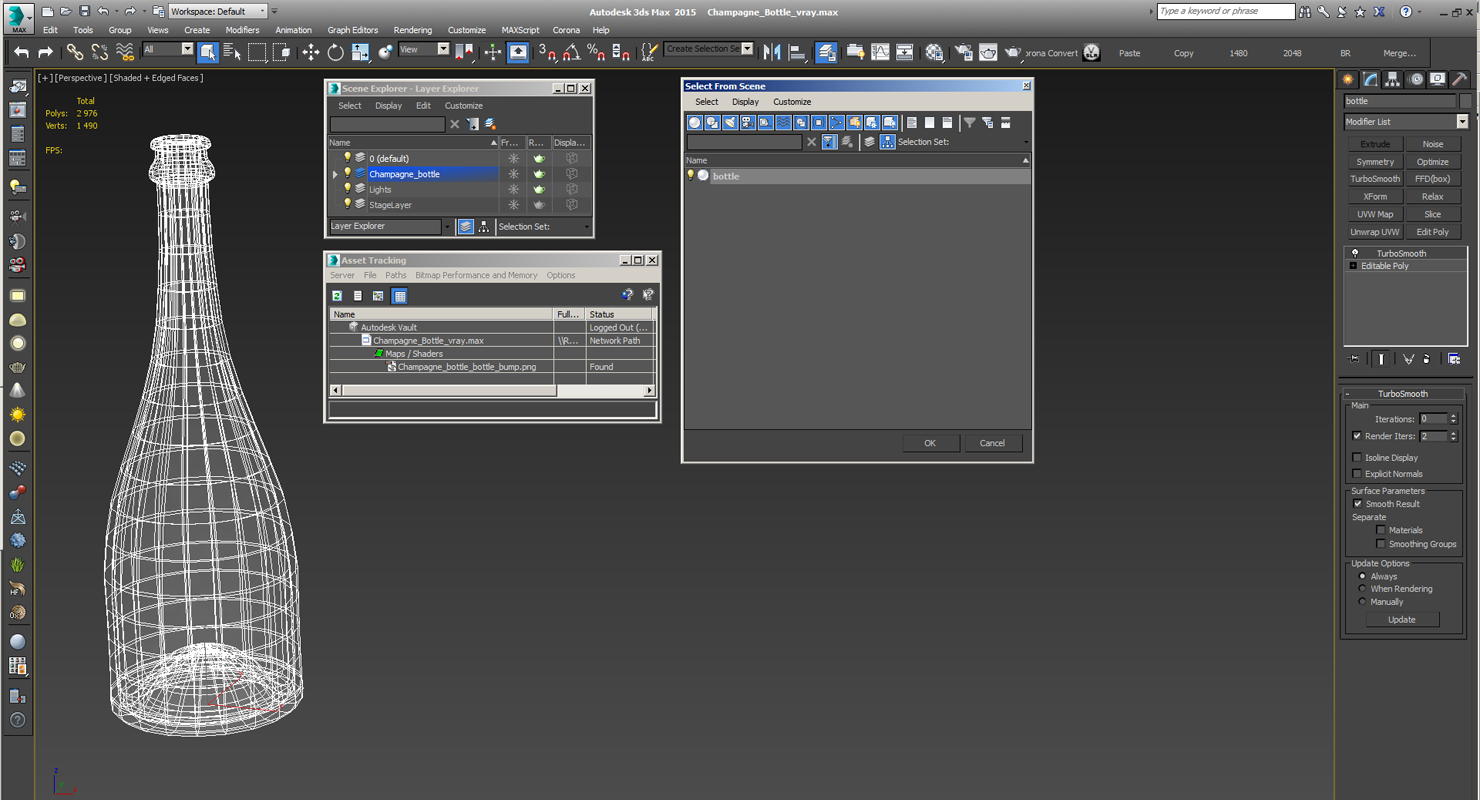This screenshot has height=800, width=1480.
Task: Toggle the Smooth Result checkbox
Action: [x=1357, y=504]
